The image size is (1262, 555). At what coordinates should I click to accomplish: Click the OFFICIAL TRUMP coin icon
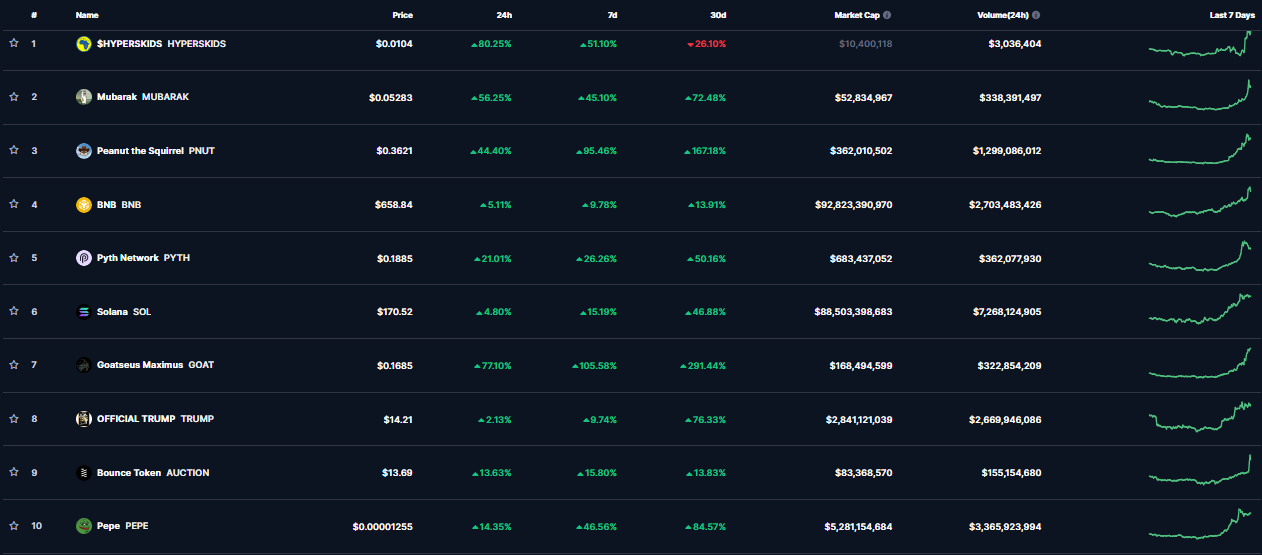point(84,419)
